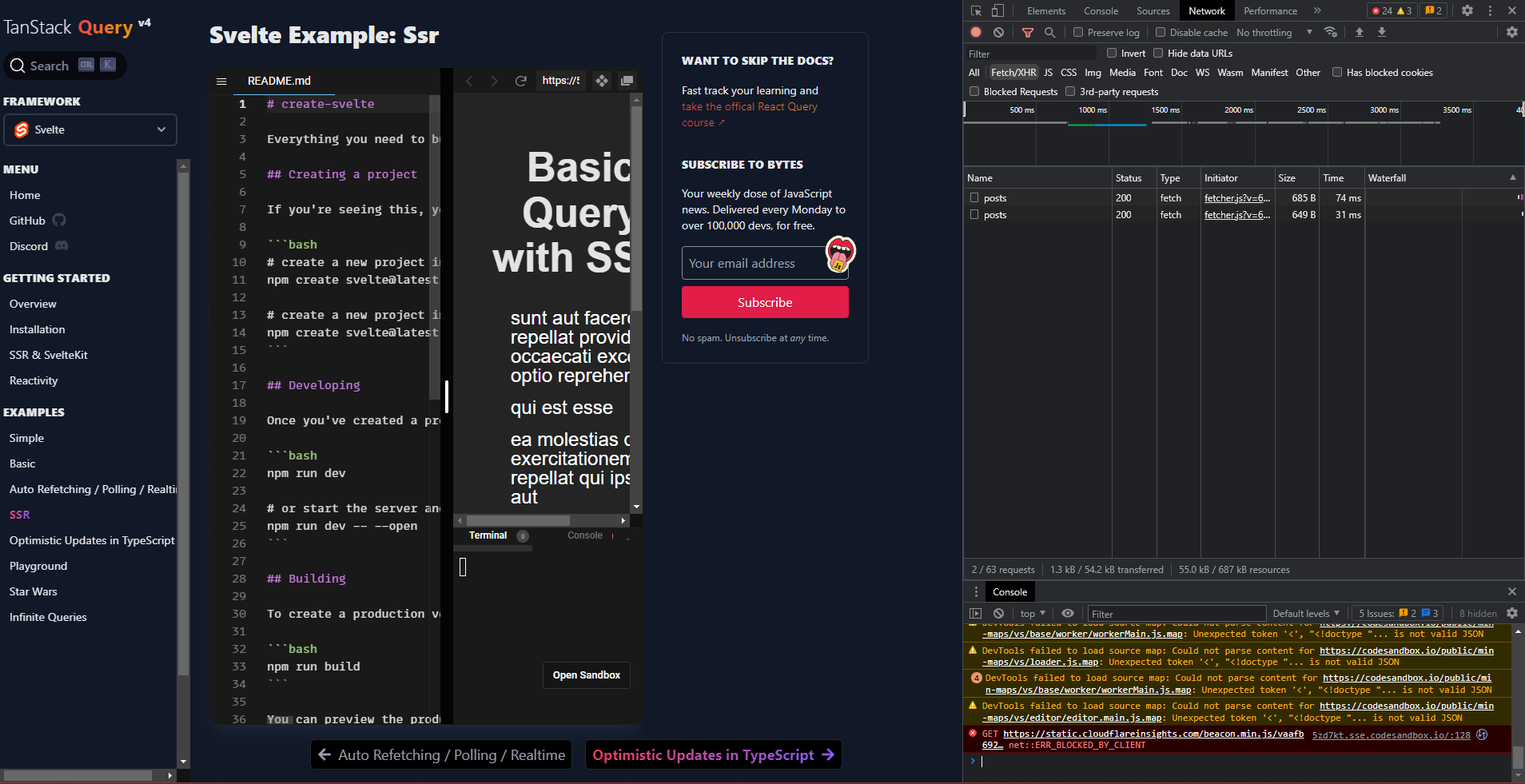Click sidebar horizontal scrollbar thumb
The width and height of the screenshot is (1525, 784).
(x=78, y=775)
